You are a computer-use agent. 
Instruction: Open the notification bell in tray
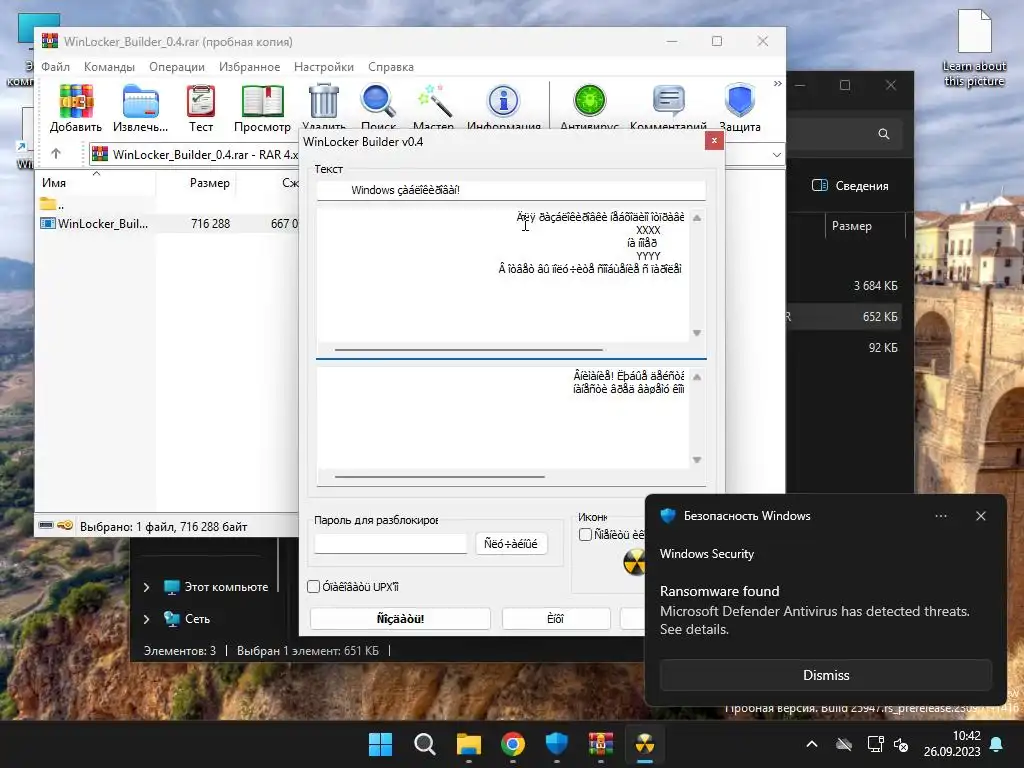click(997, 744)
